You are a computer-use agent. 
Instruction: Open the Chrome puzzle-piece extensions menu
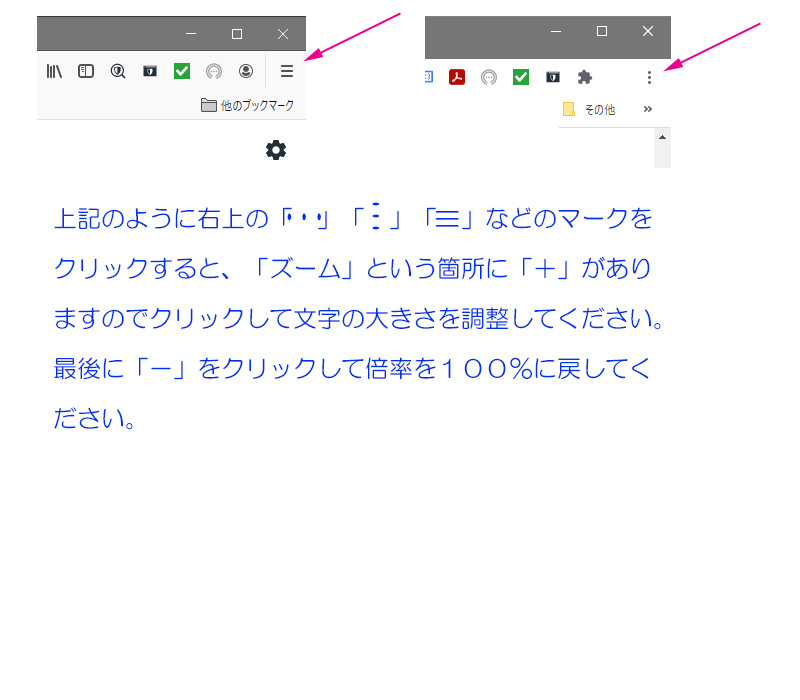(x=585, y=77)
